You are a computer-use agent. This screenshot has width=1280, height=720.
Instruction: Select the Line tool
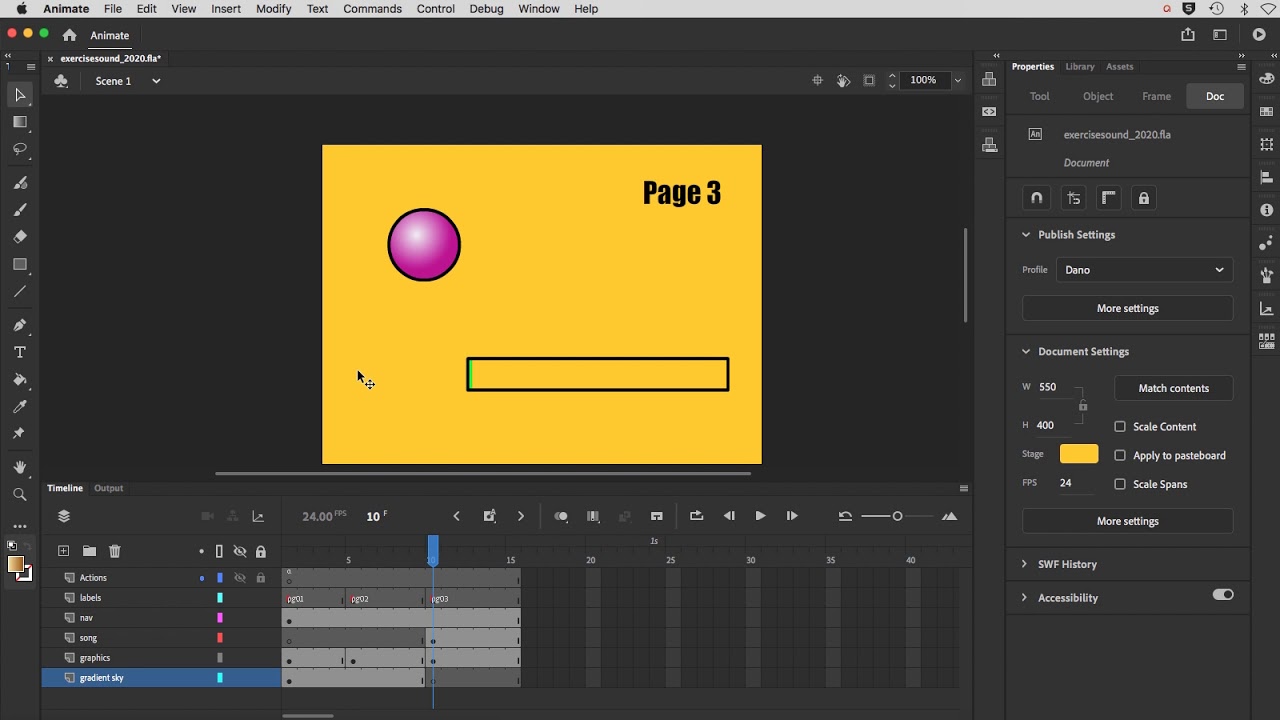20,291
